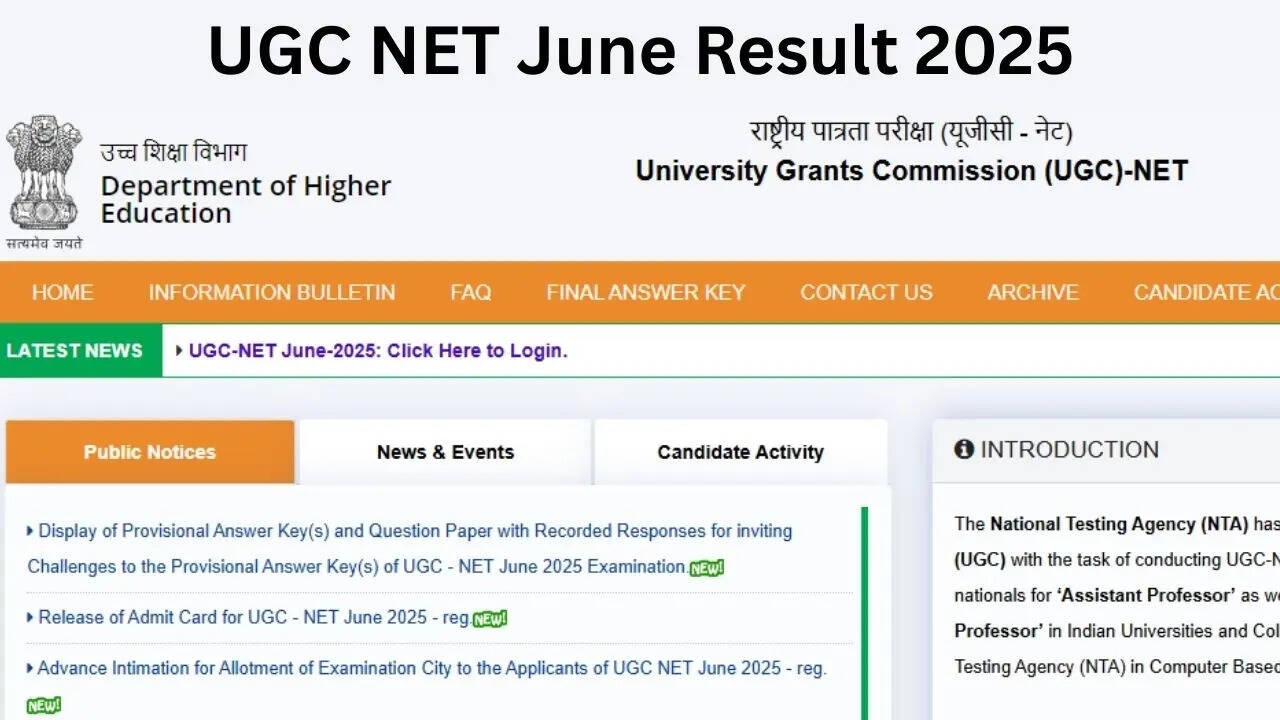
Task: Switch to the News & Events tab
Action: coord(445,452)
